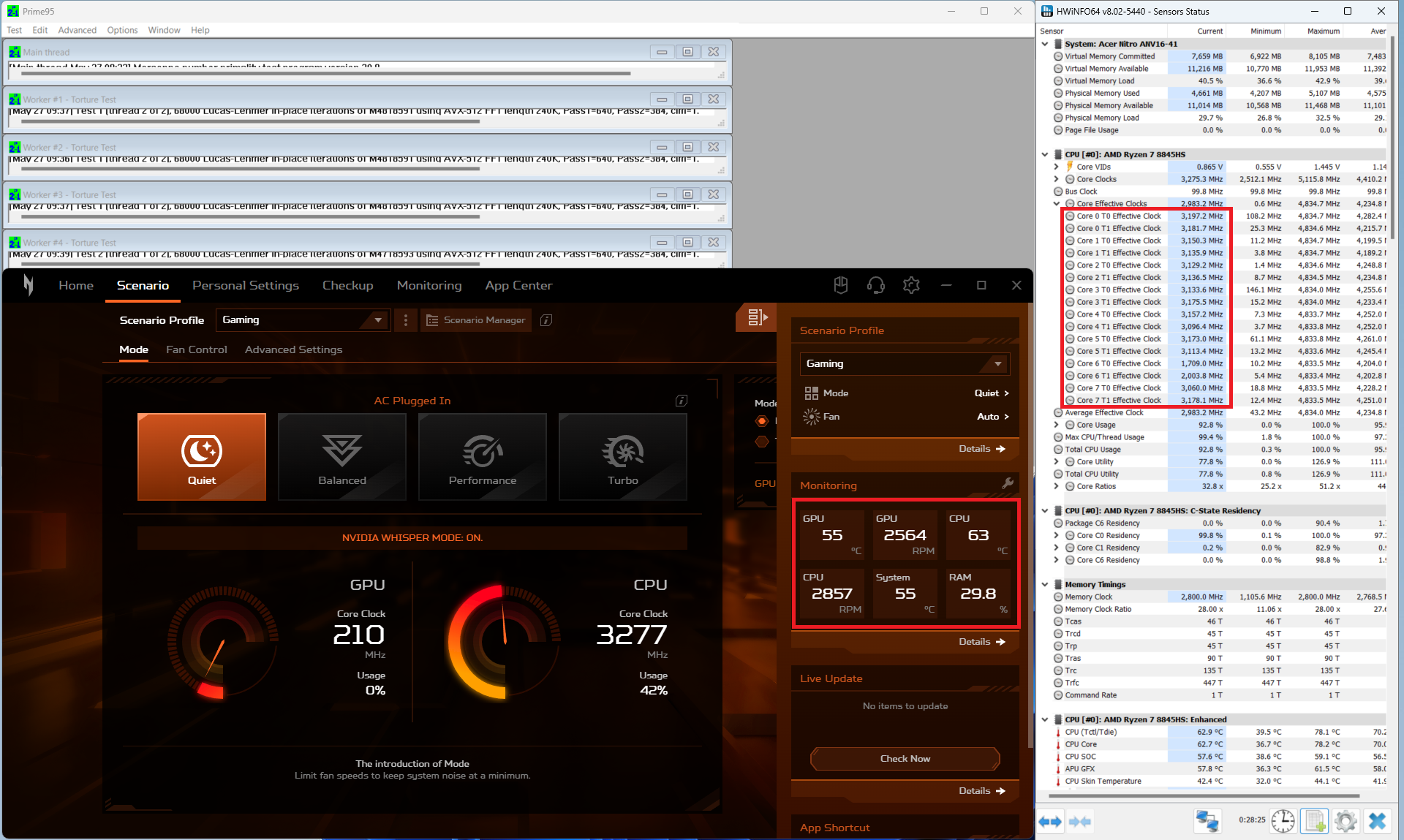Viewport: 1404px width, 840px height.
Task: Collapse System: Acer Nitro ANV16-41 group
Action: point(1045,44)
